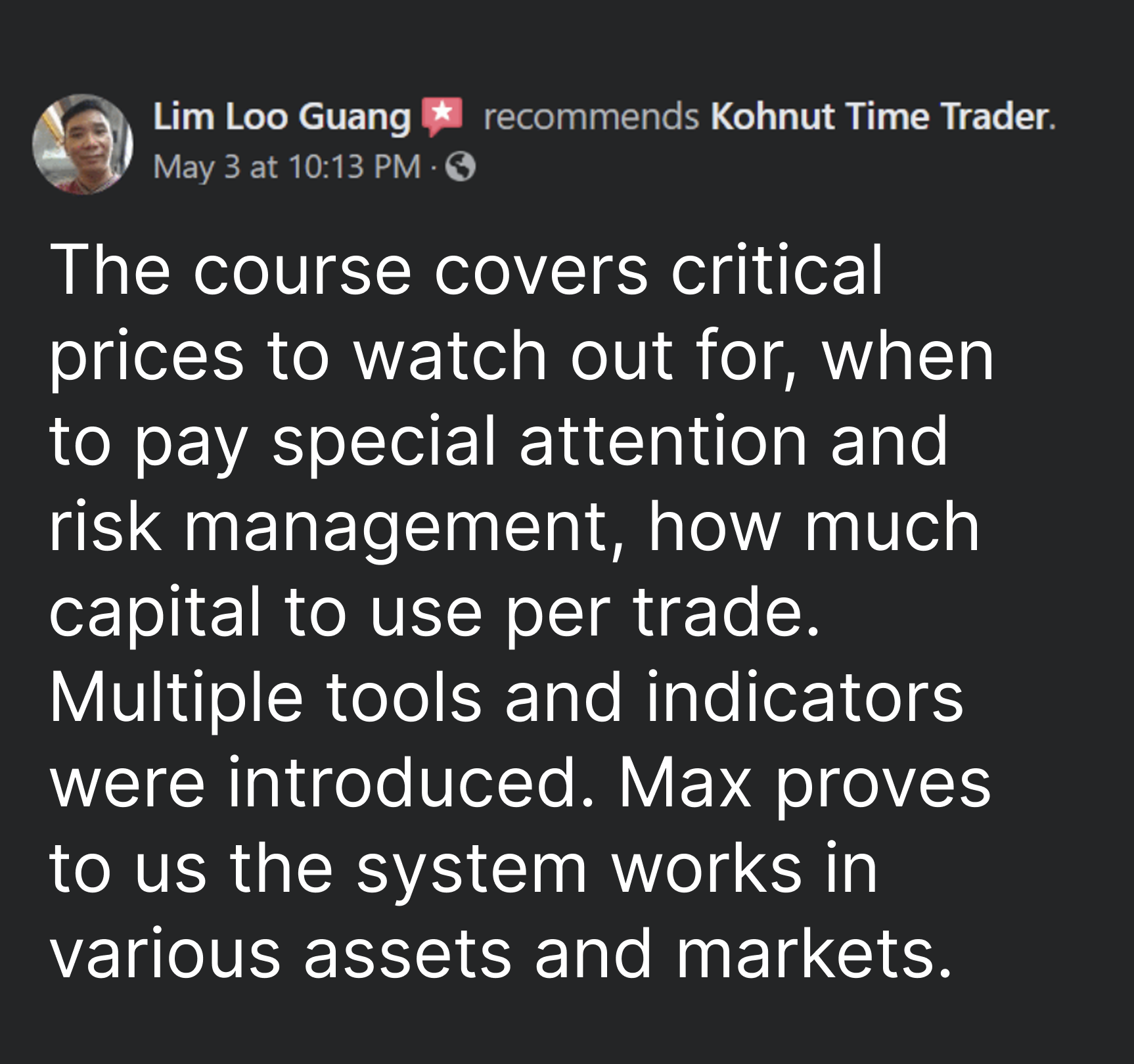Click the phrase "various assets" in the review
This screenshot has width=1134, height=1064.
(x=280, y=953)
